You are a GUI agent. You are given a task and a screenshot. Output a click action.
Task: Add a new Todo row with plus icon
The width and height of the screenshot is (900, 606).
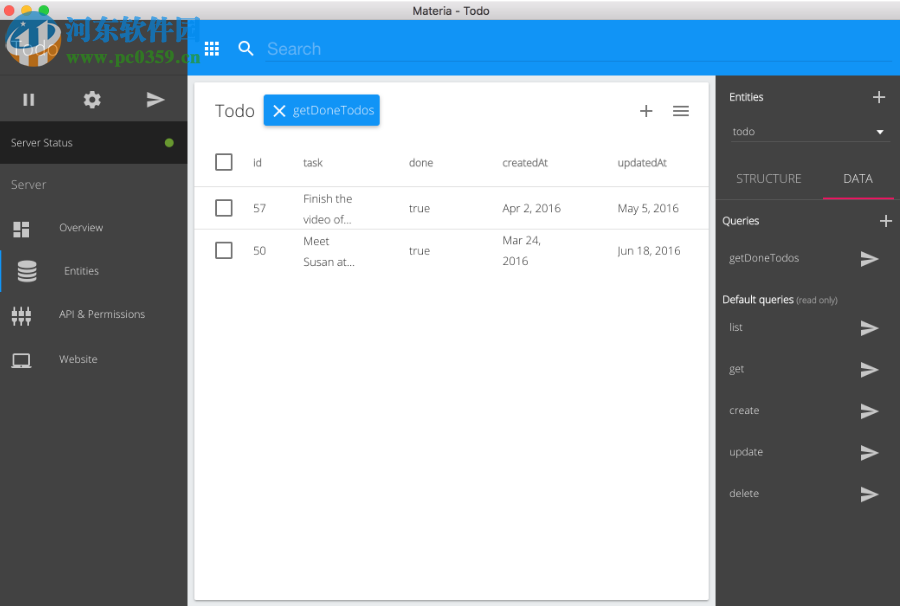(646, 111)
